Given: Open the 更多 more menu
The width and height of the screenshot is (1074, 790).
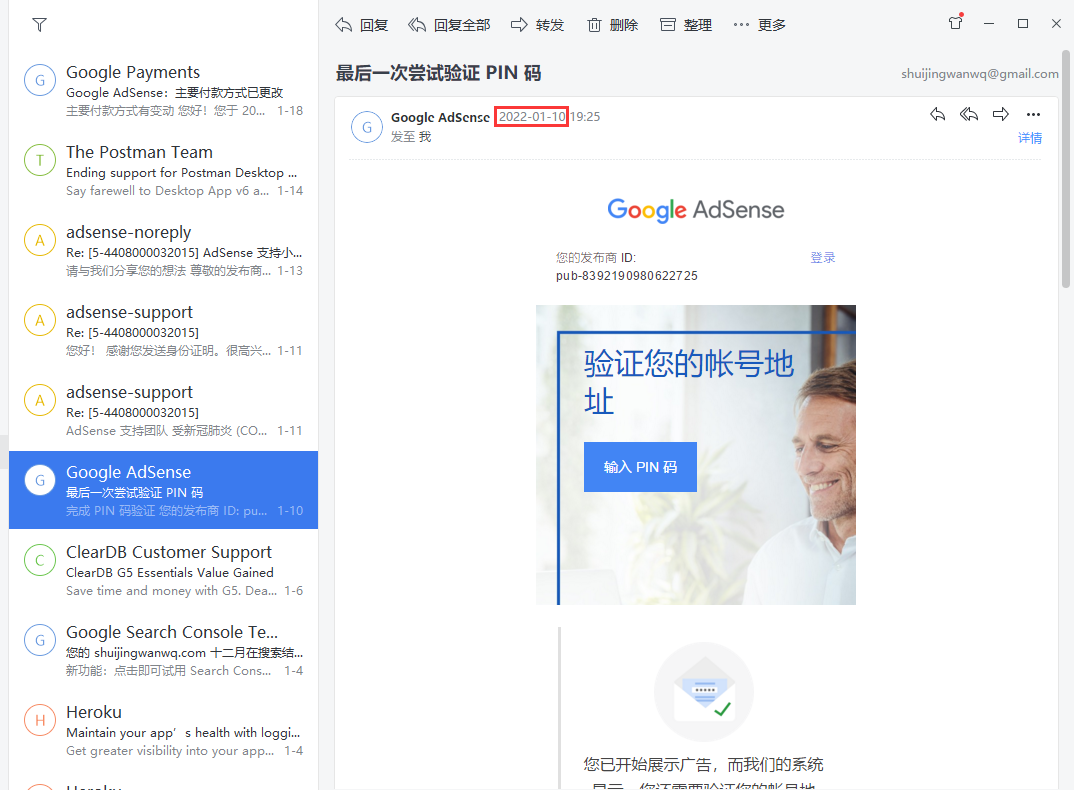Looking at the screenshot, I should point(759,25).
